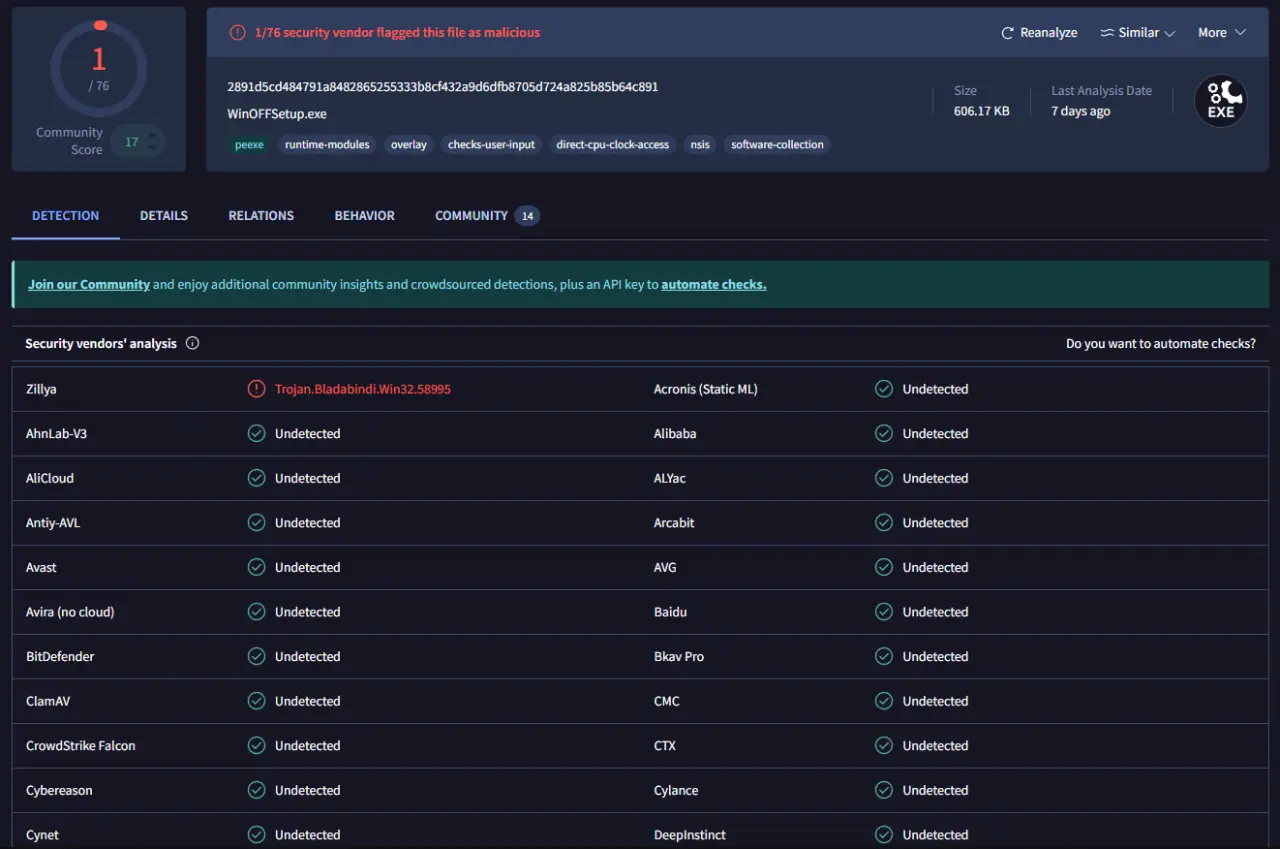Click the red alert icon in the malicious banner
Image resolution: width=1280 pixels, height=849 pixels.
(237, 33)
